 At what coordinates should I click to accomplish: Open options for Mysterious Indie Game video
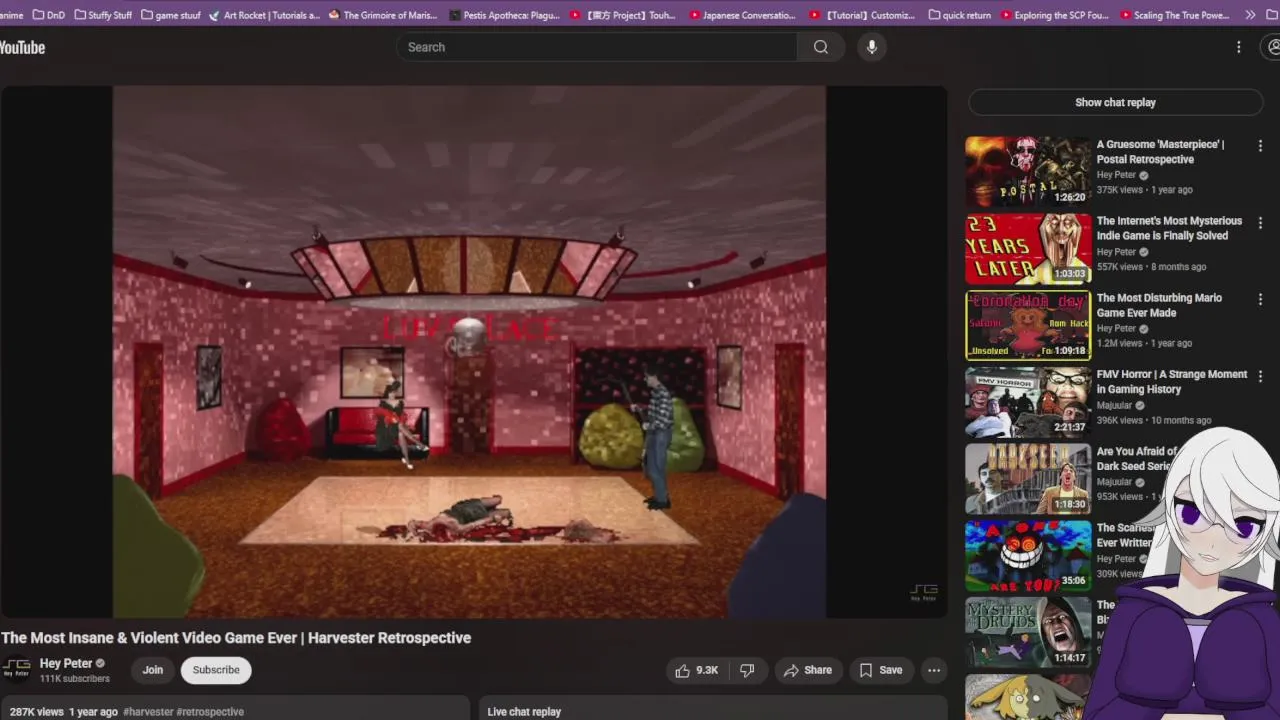point(1260,223)
